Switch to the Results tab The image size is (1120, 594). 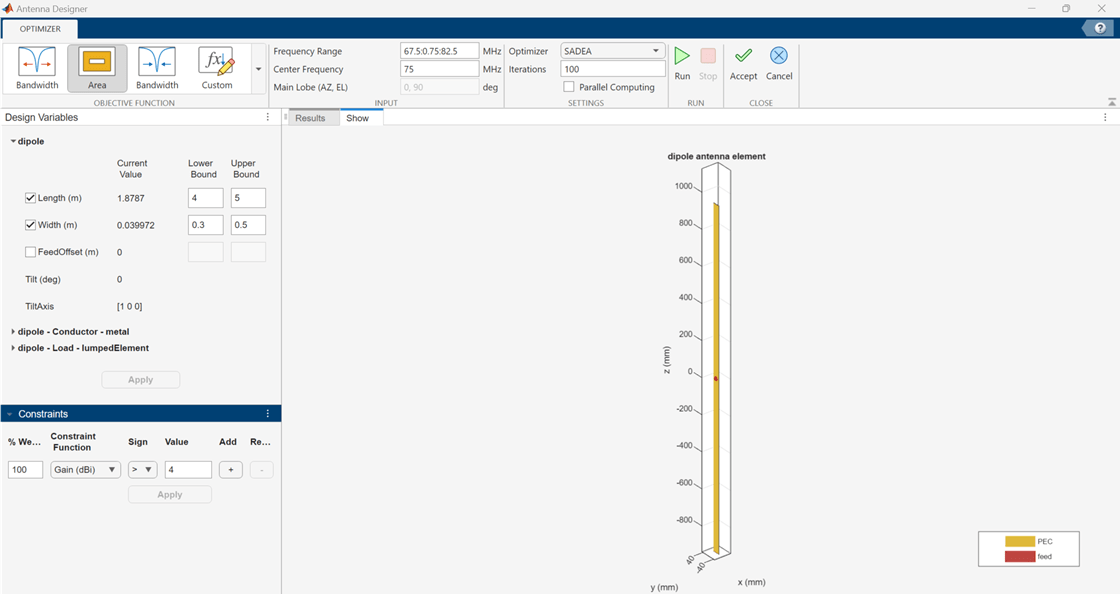pos(310,118)
